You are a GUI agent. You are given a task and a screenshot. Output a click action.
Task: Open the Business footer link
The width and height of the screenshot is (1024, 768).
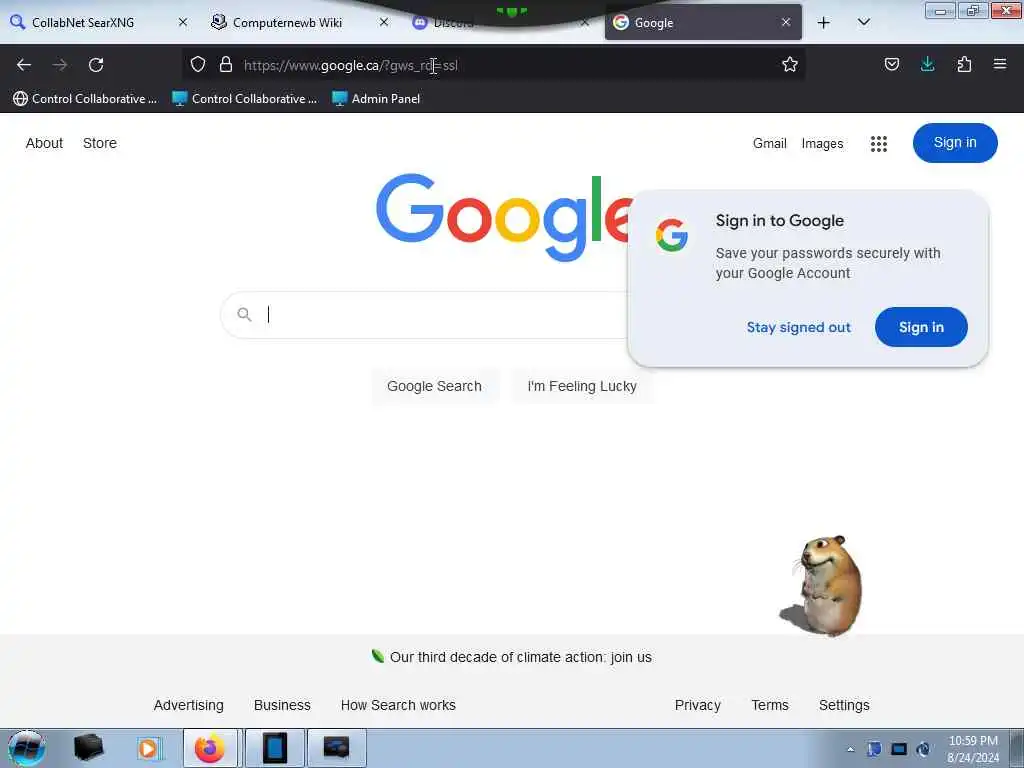tap(282, 705)
